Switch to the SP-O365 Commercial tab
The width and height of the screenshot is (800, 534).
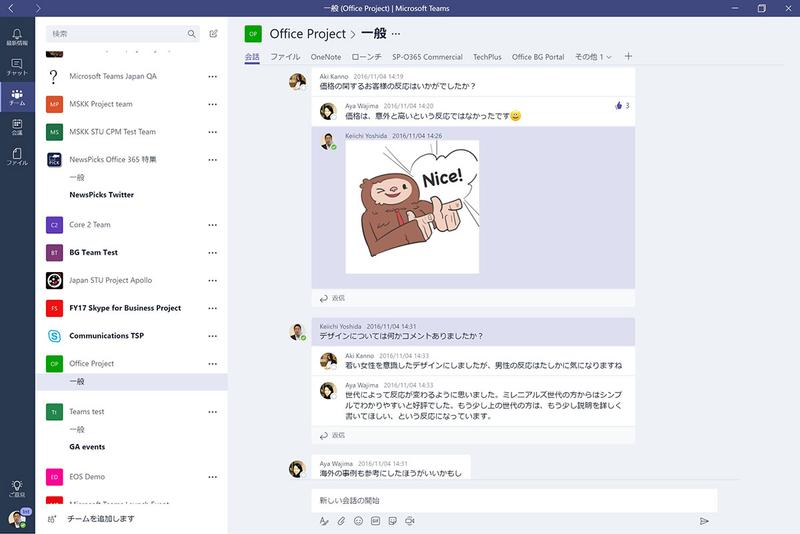tap(427, 57)
